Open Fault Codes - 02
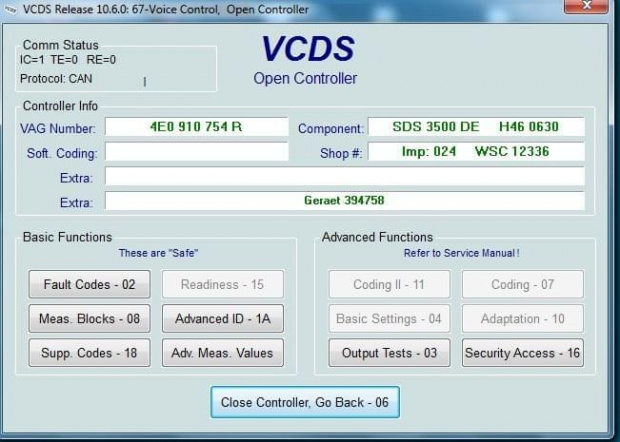 tap(89, 284)
